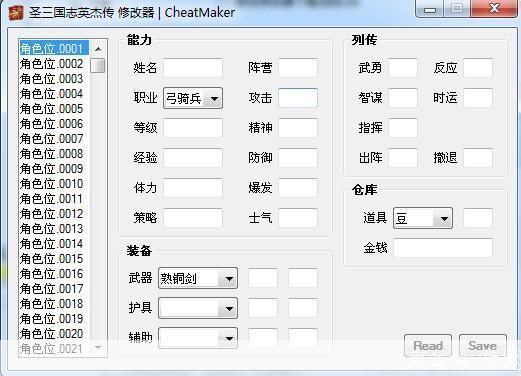Select list entry 角色位.0017
521x376 pixels.
pos(54,289)
